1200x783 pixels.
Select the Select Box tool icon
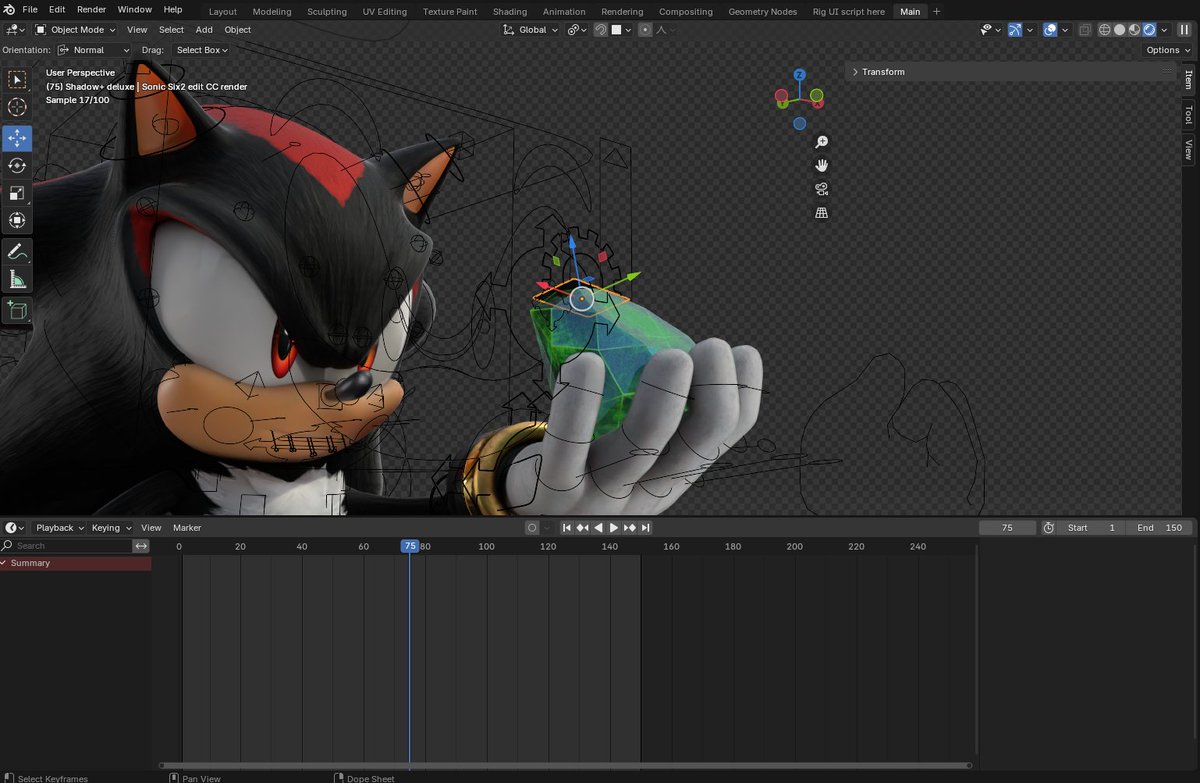point(17,80)
